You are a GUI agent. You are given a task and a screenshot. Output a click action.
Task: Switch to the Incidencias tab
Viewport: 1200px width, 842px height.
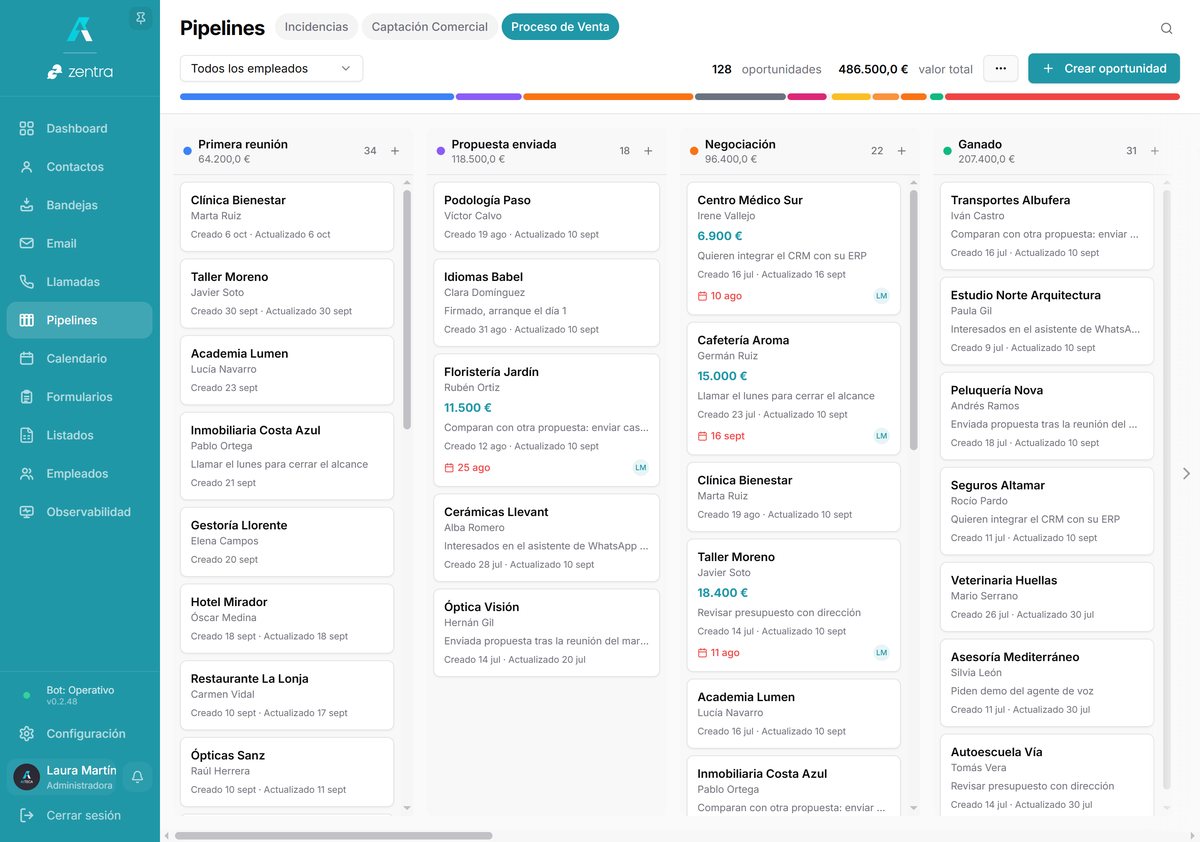316,27
